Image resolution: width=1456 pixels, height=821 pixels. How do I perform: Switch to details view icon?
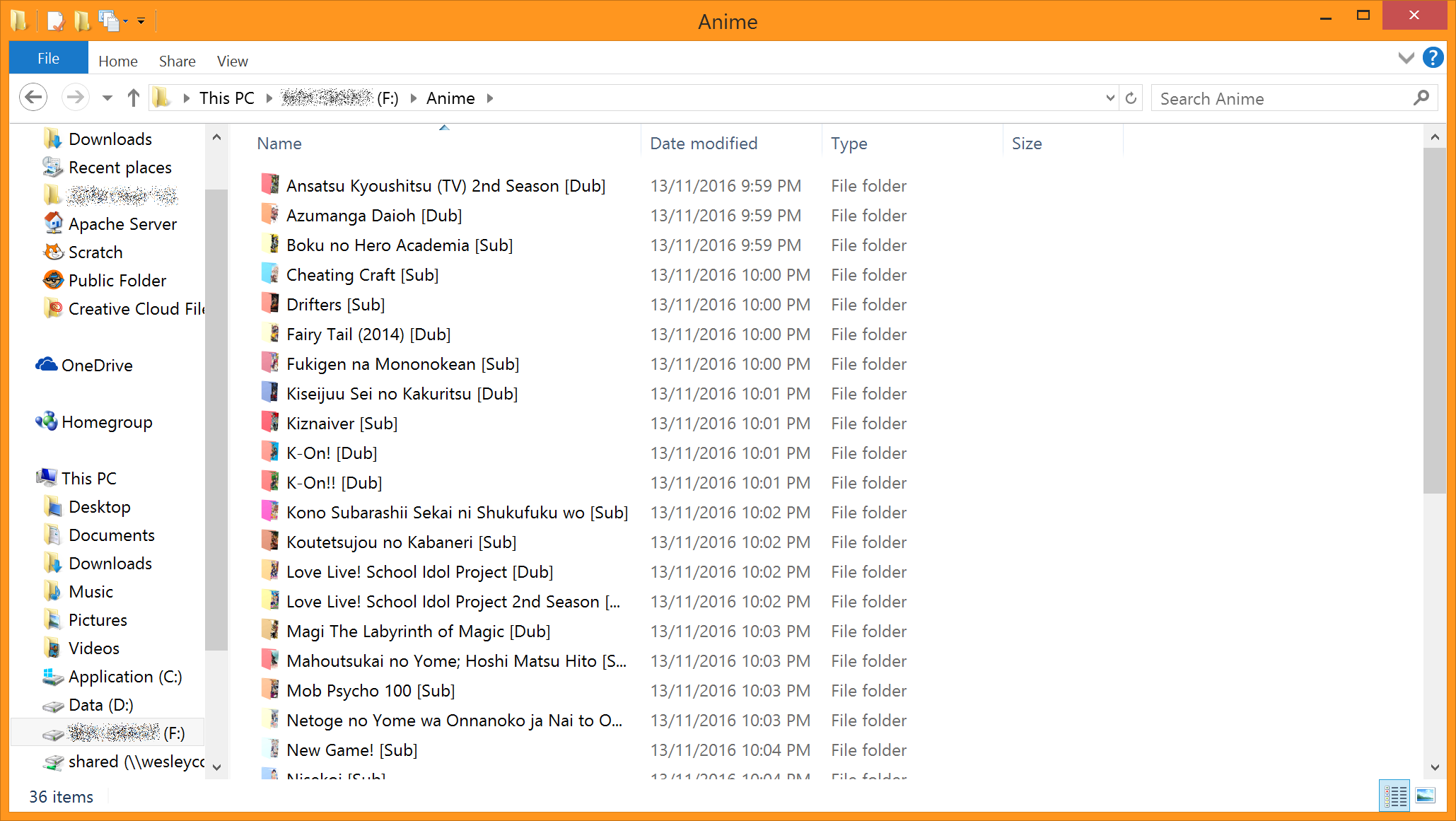(1394, 796)
